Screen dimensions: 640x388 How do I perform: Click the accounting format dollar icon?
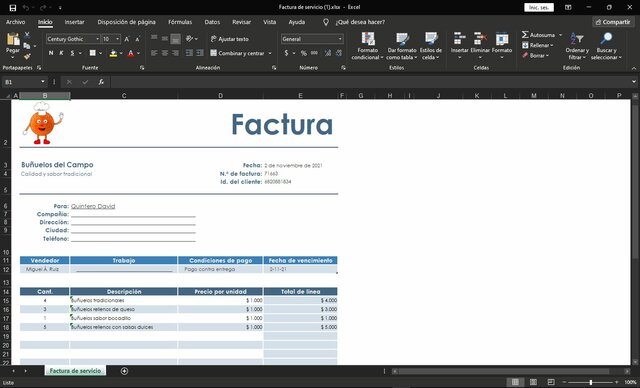tap(286, 53)
